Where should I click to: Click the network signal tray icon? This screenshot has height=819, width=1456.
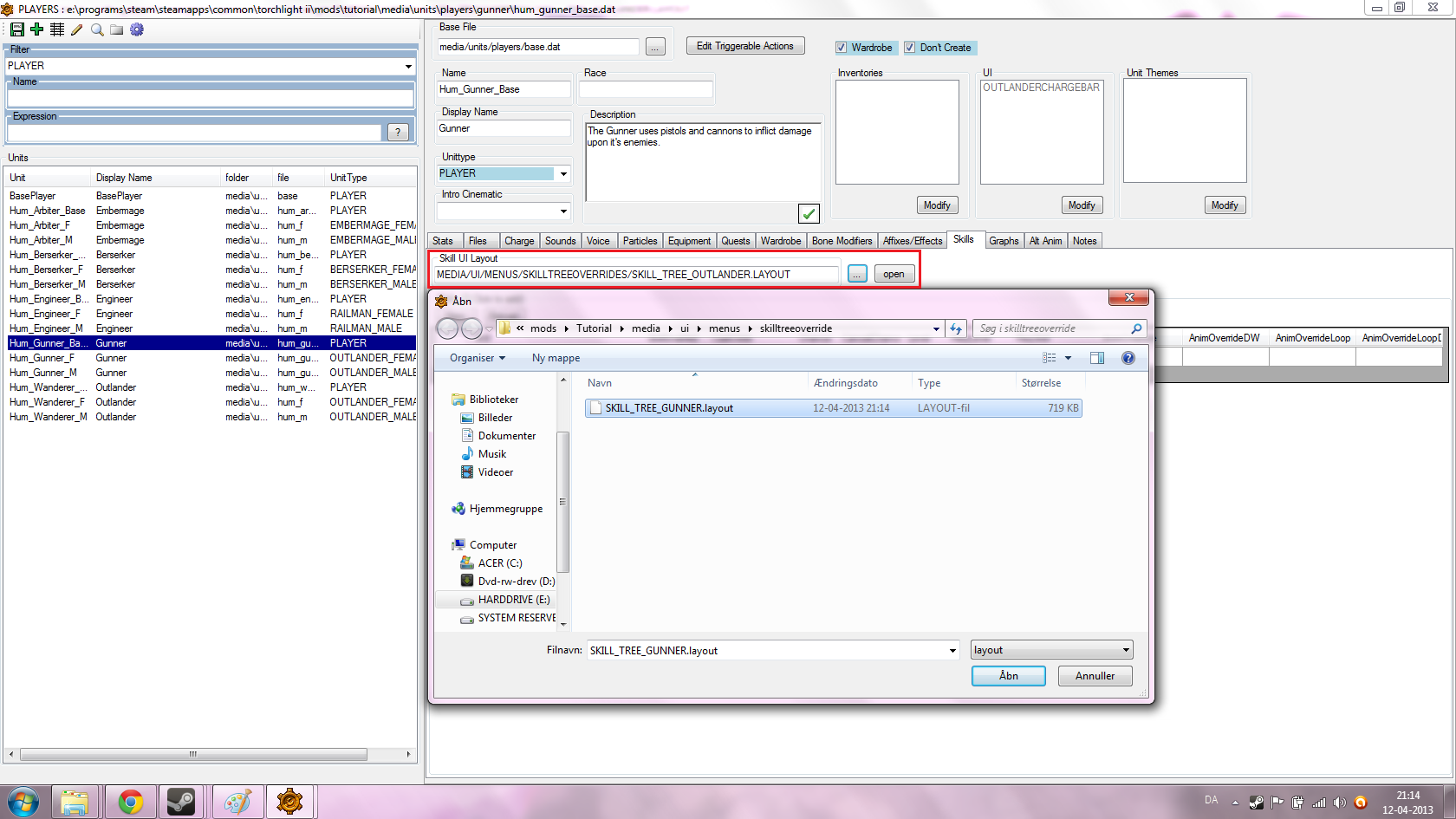pos(1319,803)
